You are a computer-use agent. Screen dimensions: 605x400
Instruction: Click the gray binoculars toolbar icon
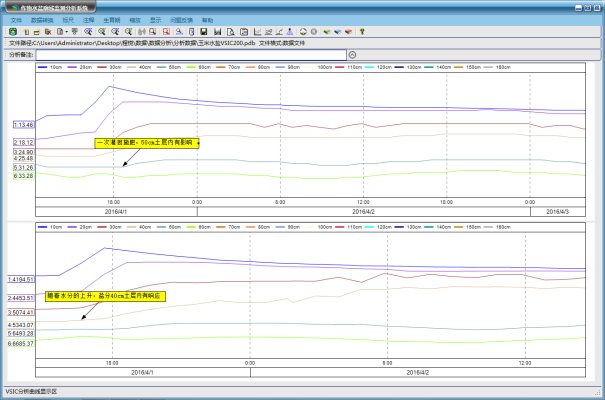(142, 32)
